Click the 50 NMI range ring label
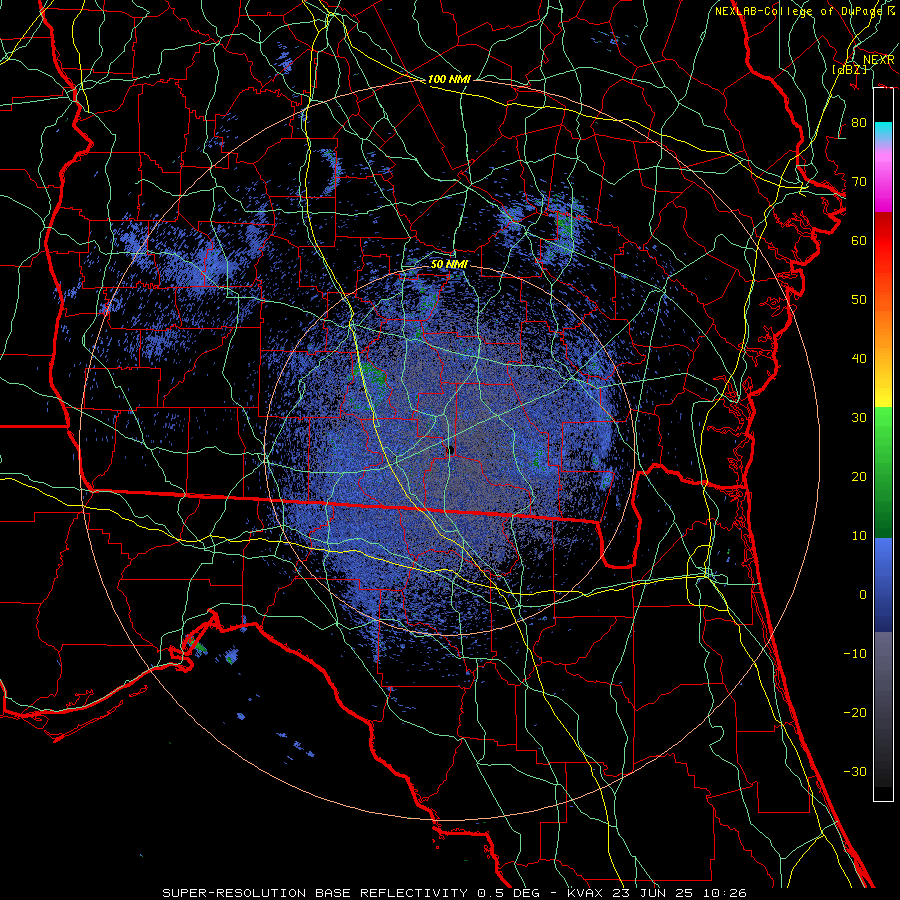Viewport: 900px width, 900px height. pyautogui.click(x=449, y=264)
